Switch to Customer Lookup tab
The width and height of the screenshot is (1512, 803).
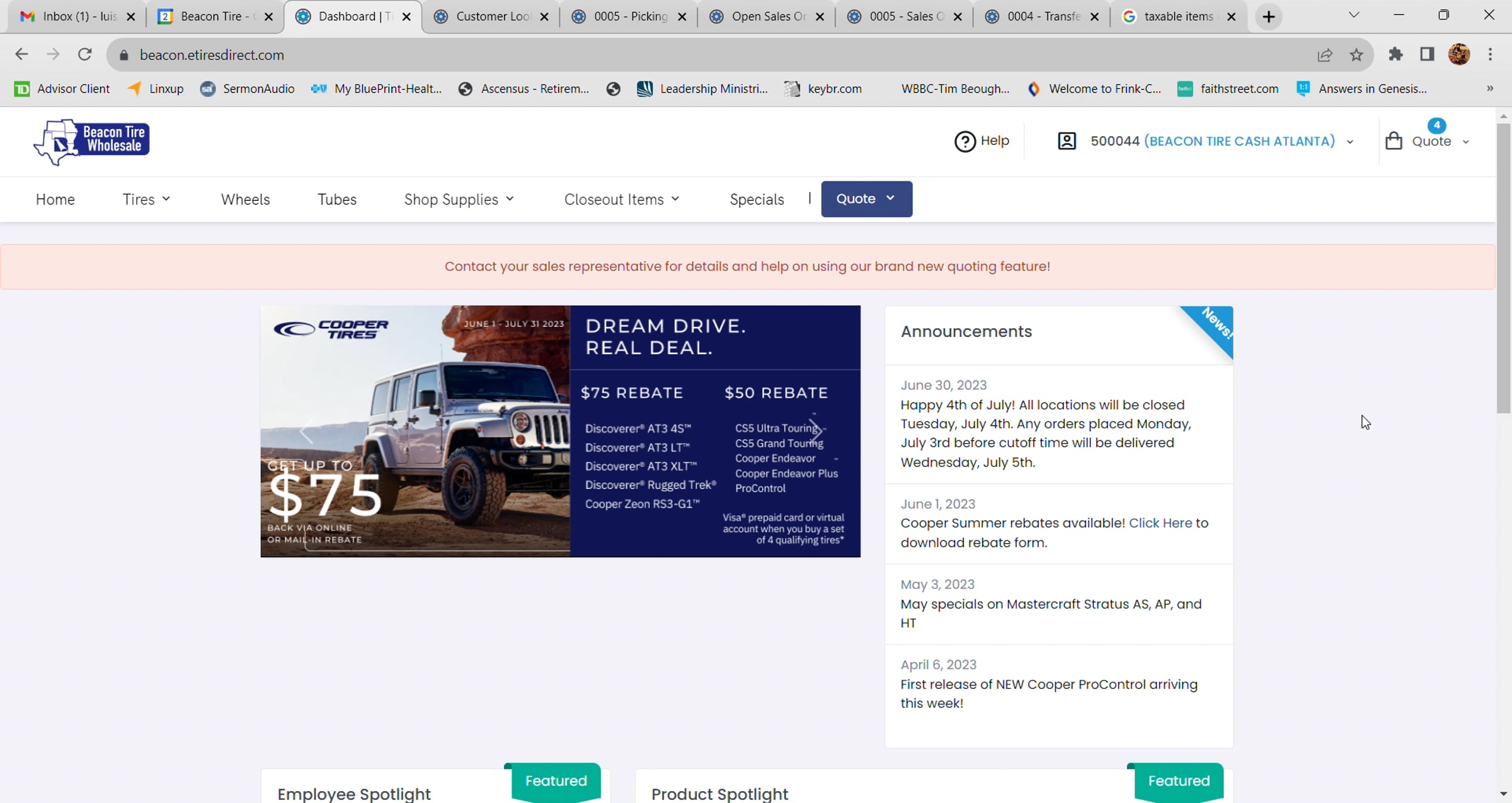(491, 16)
